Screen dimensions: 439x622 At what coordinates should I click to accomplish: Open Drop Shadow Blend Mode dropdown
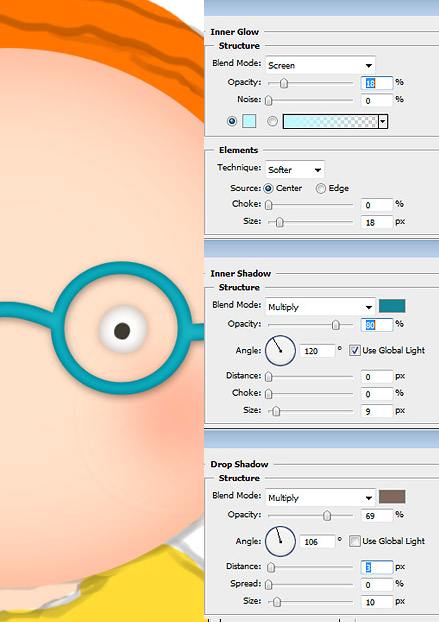(x=320, y=497)
